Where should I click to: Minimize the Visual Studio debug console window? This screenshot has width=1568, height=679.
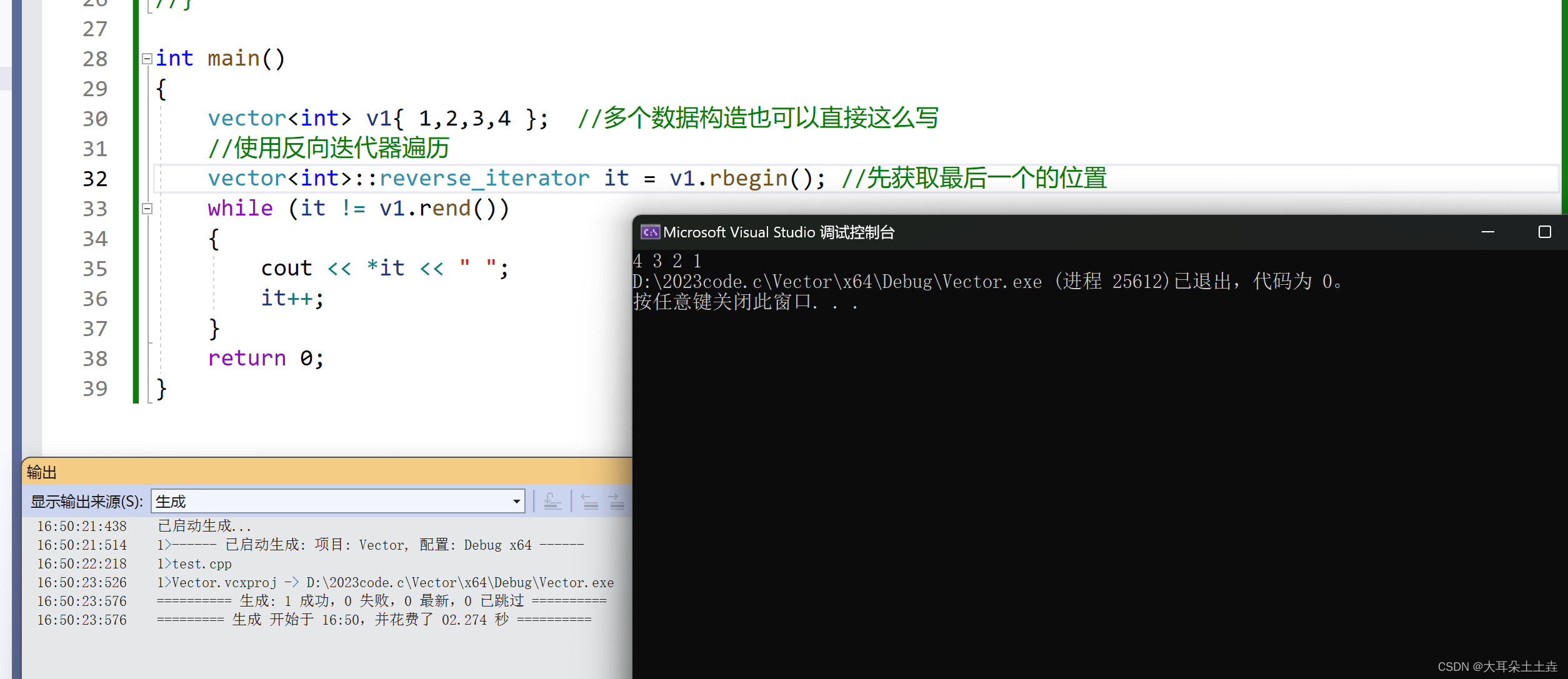coord(1488,232)
